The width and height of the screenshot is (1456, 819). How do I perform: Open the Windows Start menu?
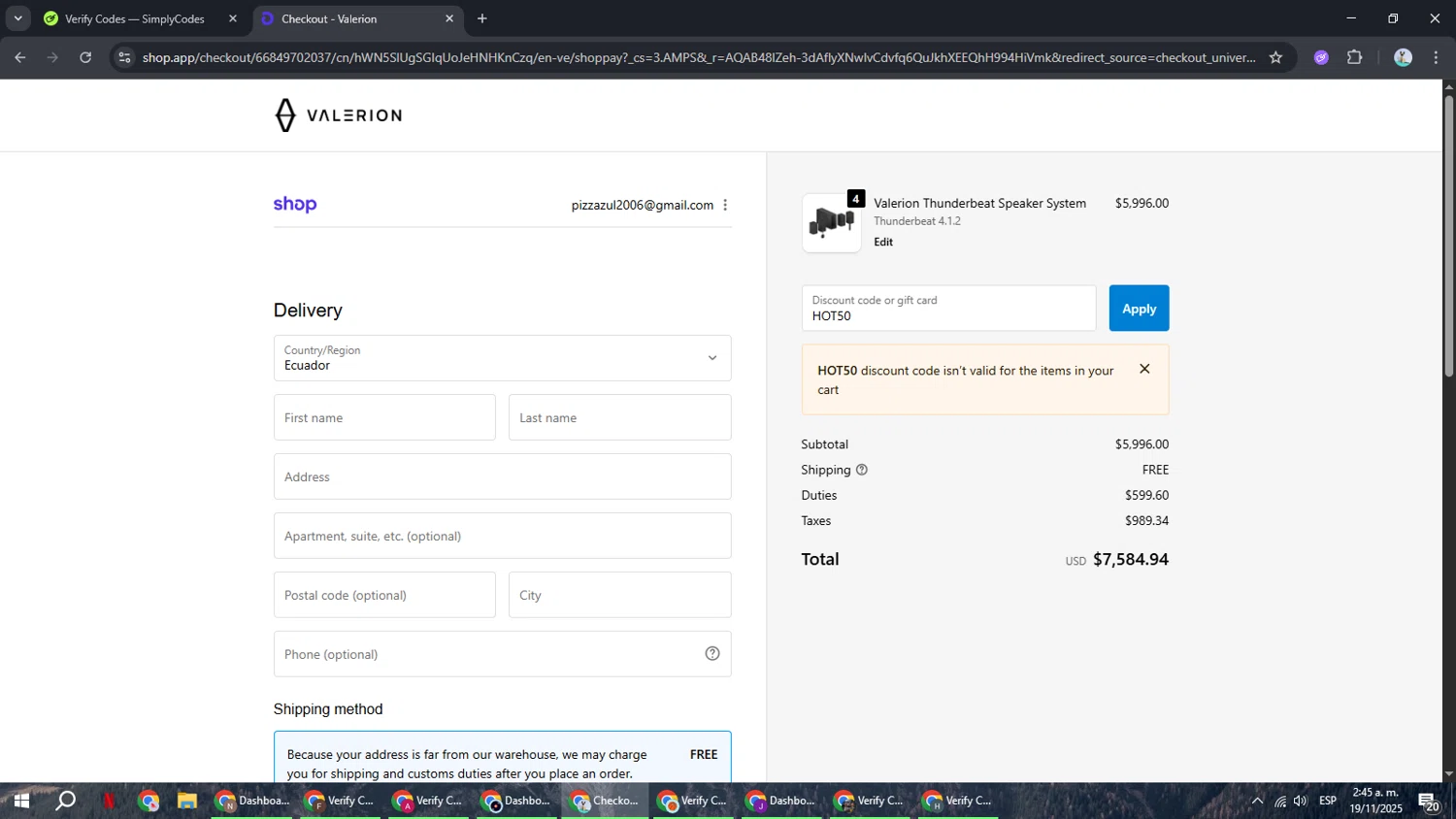(20, 801)
